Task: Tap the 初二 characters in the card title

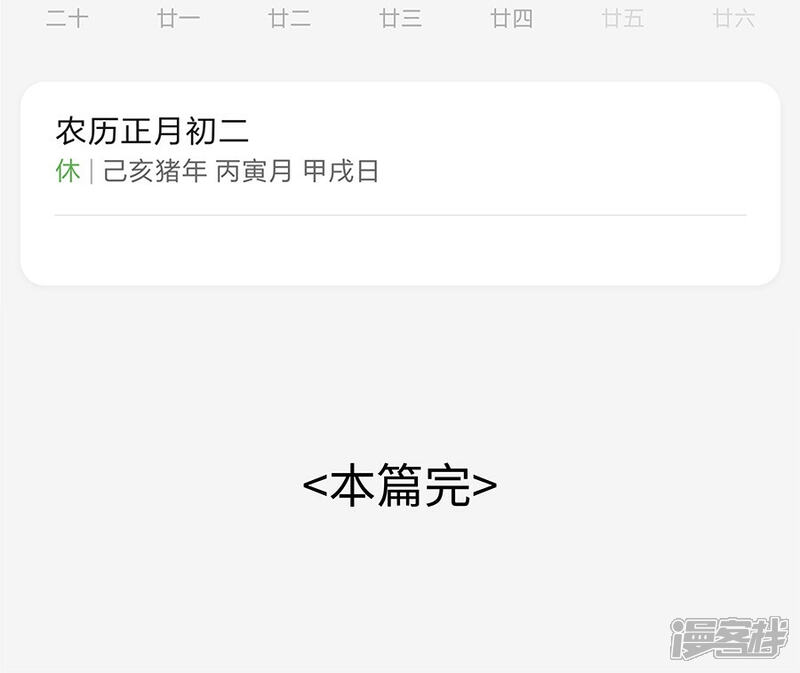Action: tap(217, 131)
